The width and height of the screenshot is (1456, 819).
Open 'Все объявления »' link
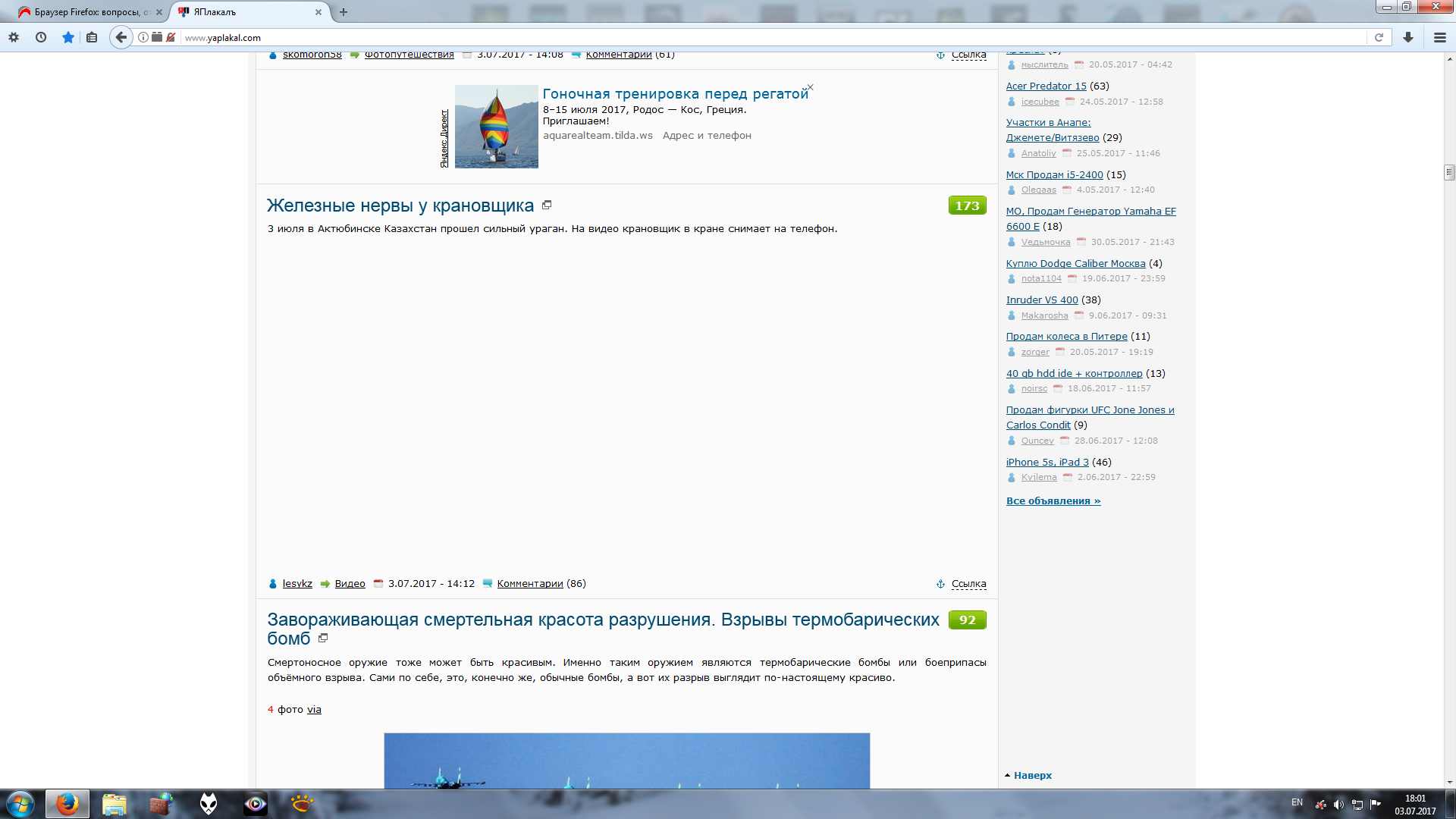pos(1053,500)
